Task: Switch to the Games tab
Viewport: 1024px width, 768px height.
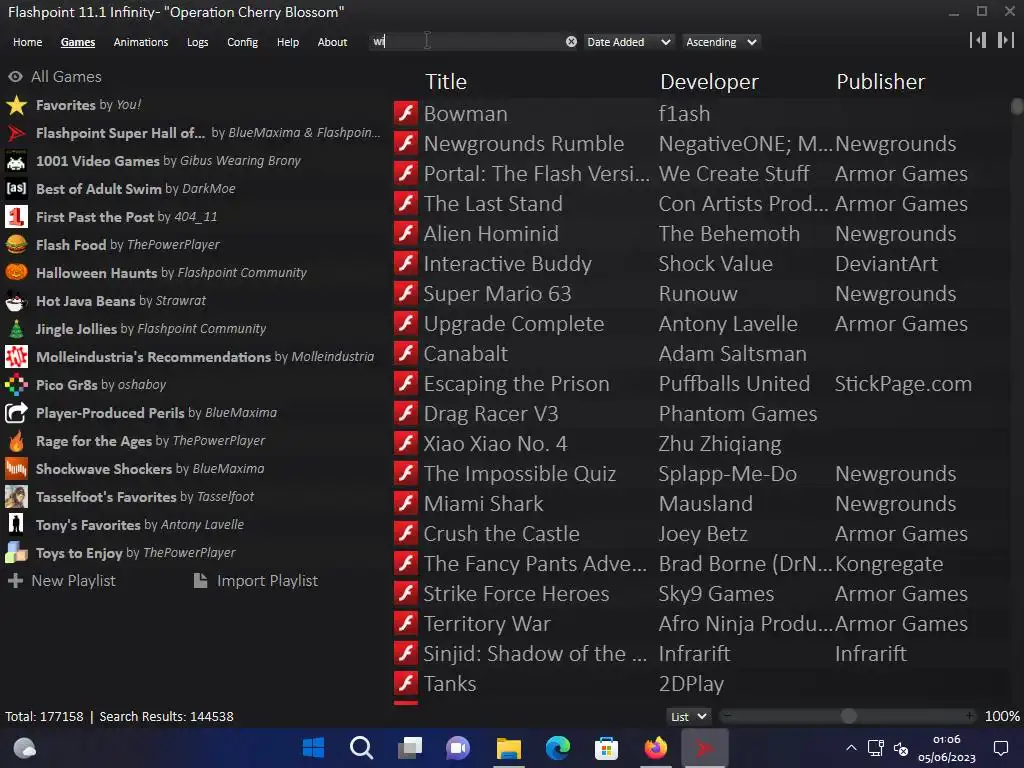Action: (78, 42)
